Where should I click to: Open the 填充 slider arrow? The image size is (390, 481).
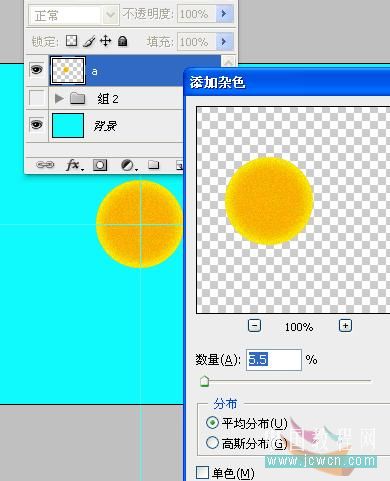pos(224,42)
